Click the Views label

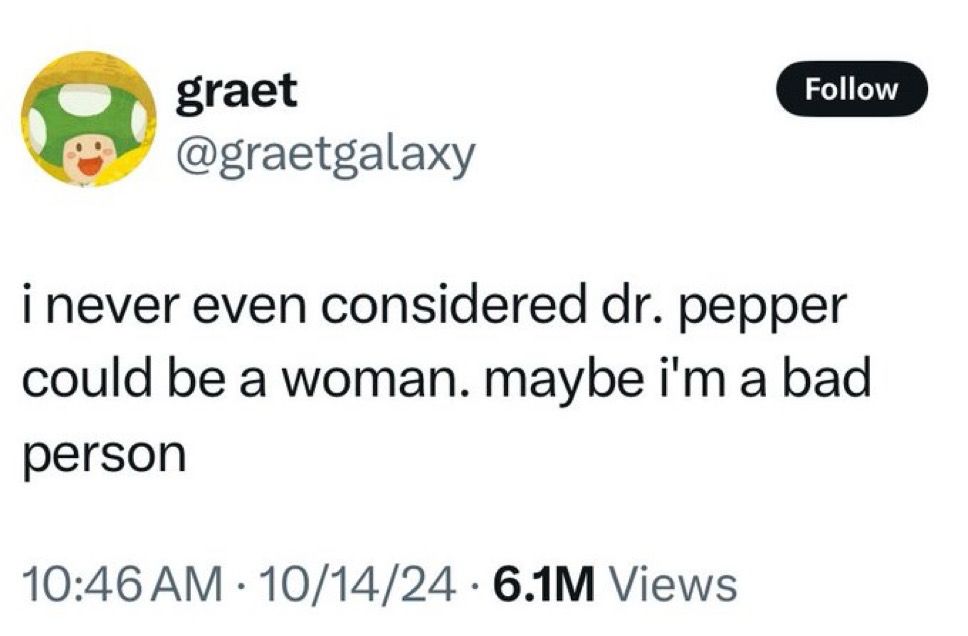click(674, 584)
